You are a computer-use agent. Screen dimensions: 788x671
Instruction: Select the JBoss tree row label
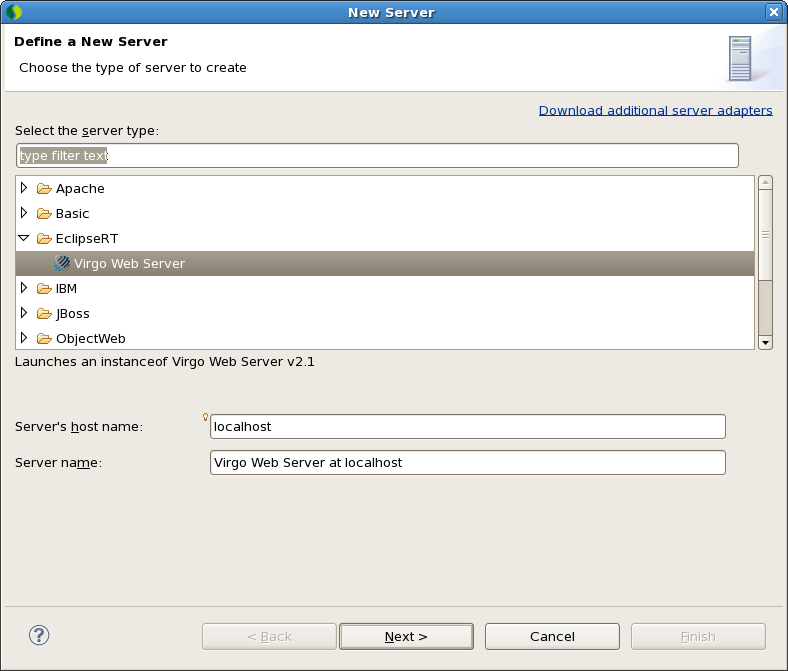tap(73, 314)
